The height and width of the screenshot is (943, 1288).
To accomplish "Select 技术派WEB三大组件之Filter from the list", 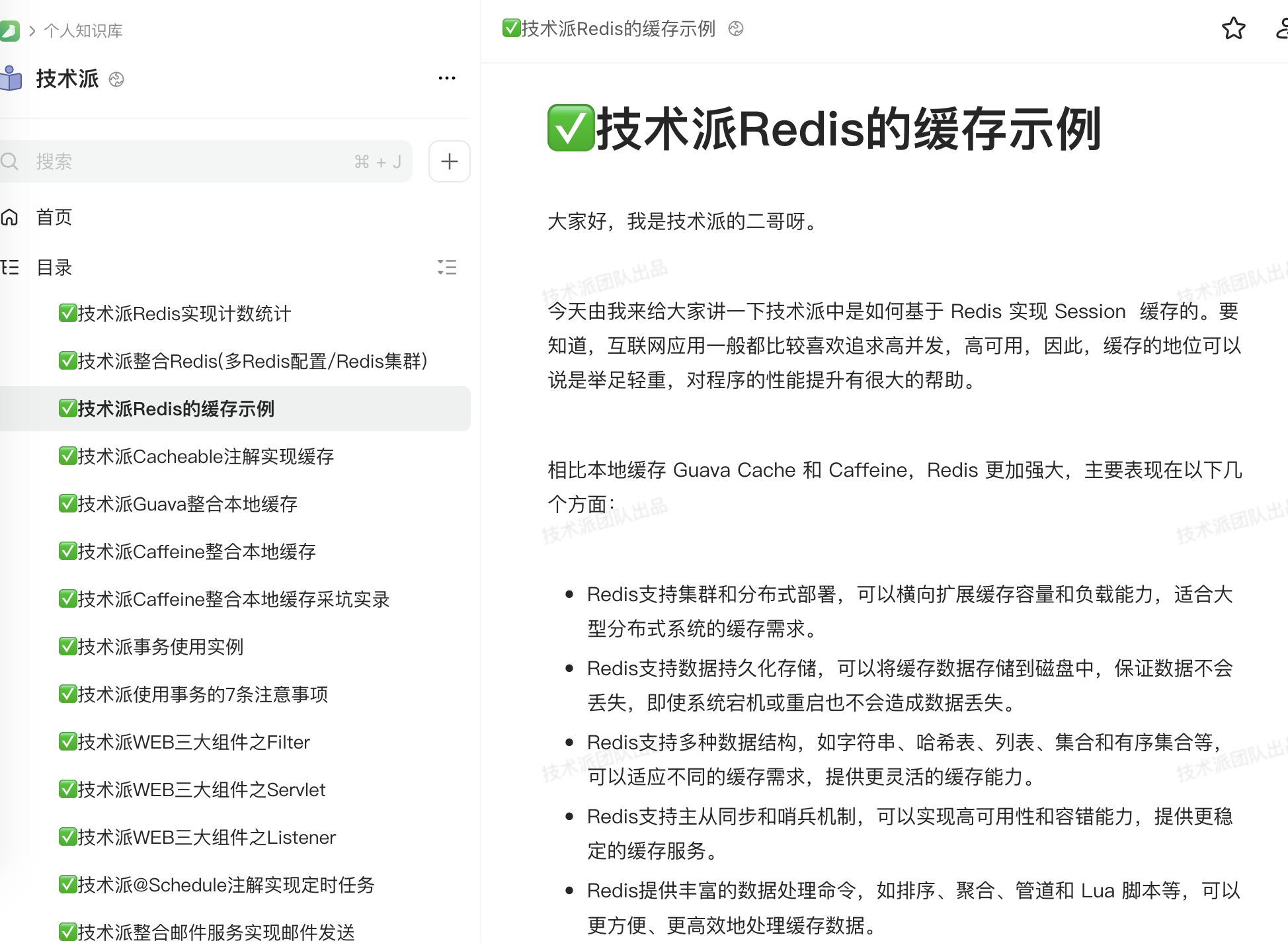I will 184,741.
